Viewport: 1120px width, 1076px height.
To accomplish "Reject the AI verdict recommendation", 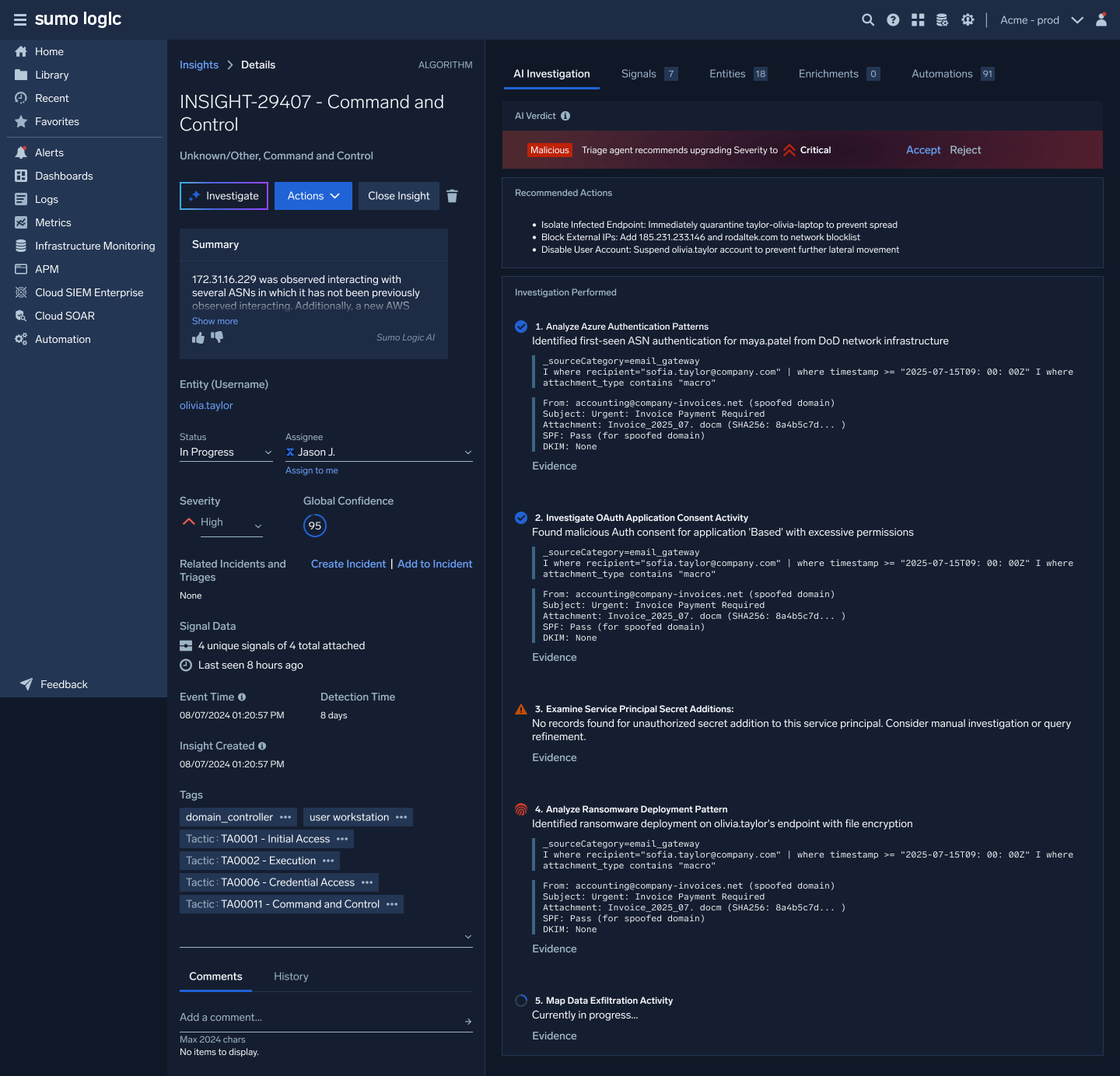I will point(965,150).
